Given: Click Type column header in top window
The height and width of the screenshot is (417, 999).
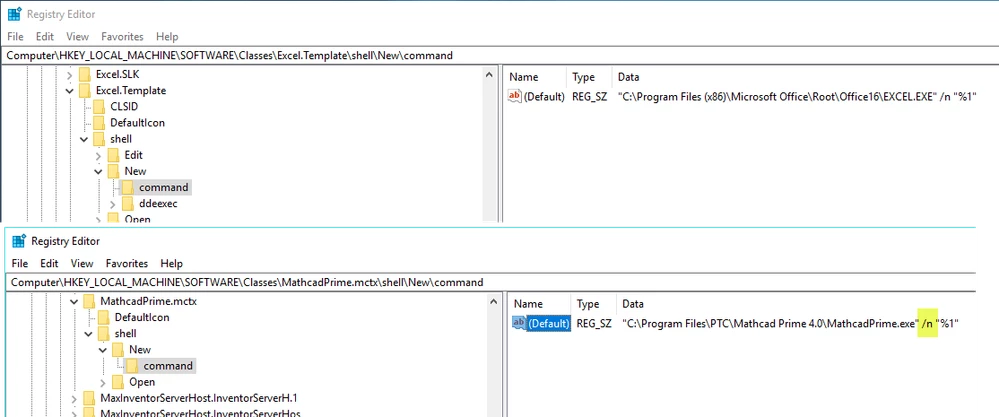Looking at the screenshot, I should tap(583, 77).
